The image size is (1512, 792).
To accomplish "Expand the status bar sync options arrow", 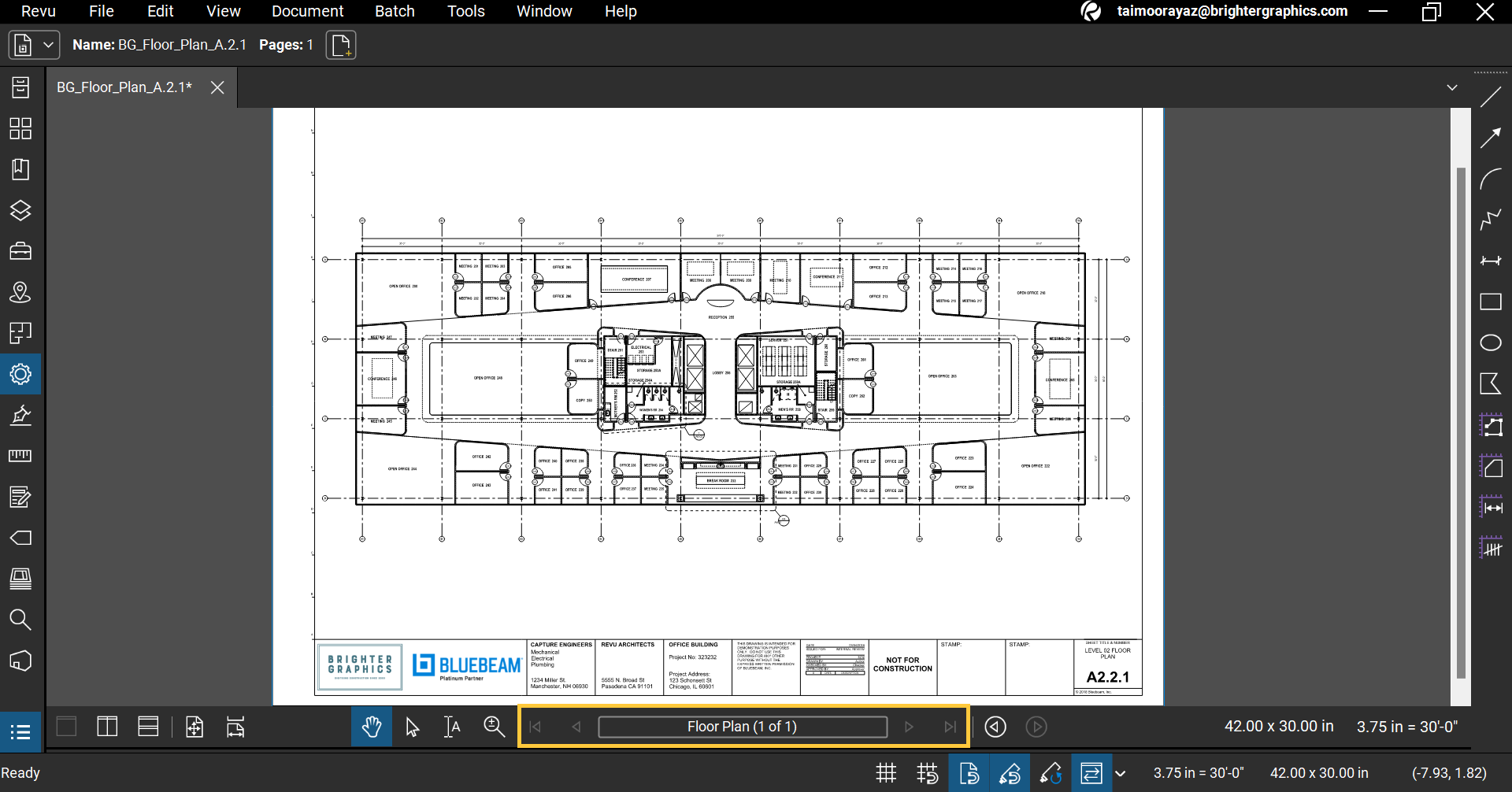I will pos(1121,773).
